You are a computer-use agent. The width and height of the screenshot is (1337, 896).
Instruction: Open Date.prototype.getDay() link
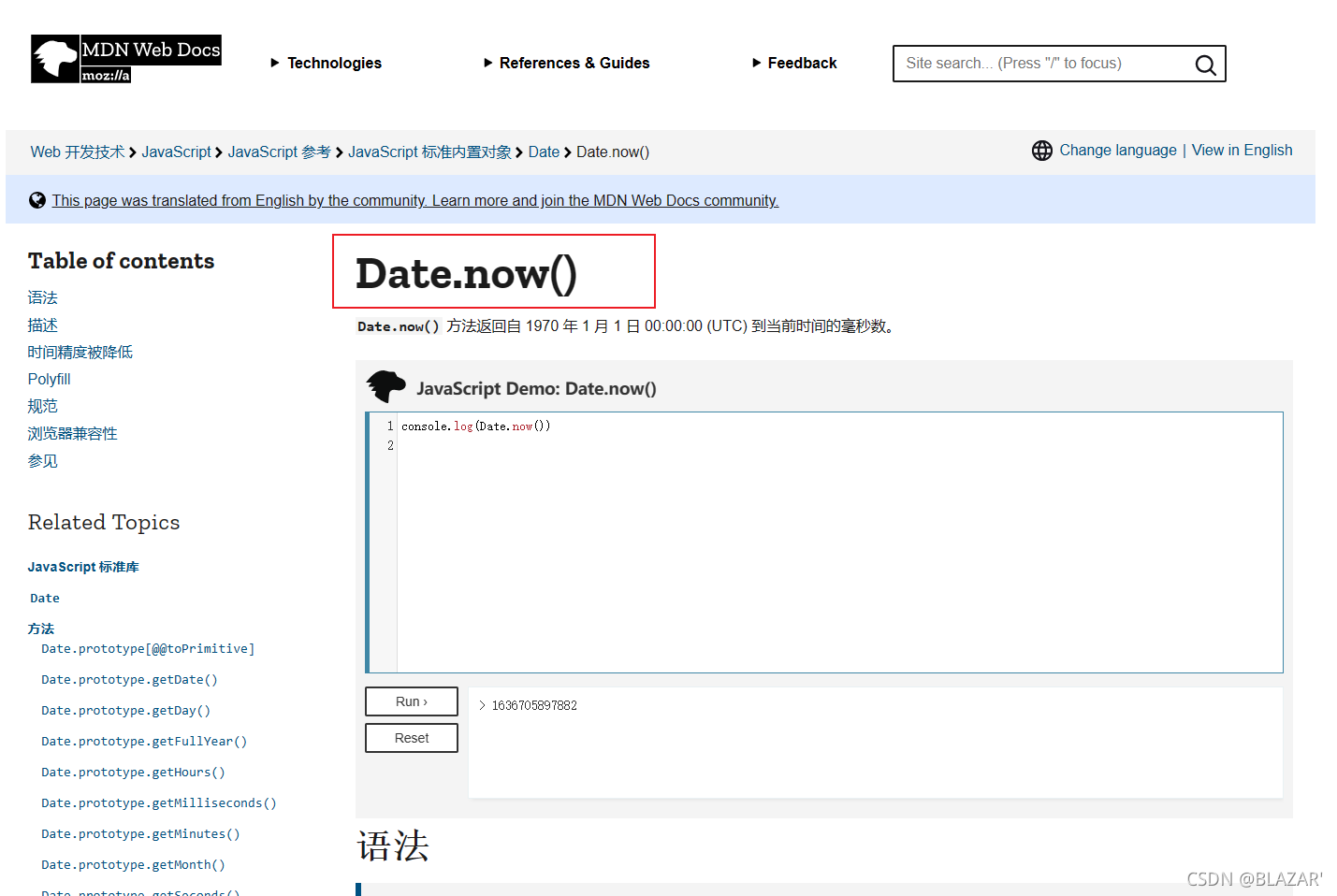click(x=125, y=710)
